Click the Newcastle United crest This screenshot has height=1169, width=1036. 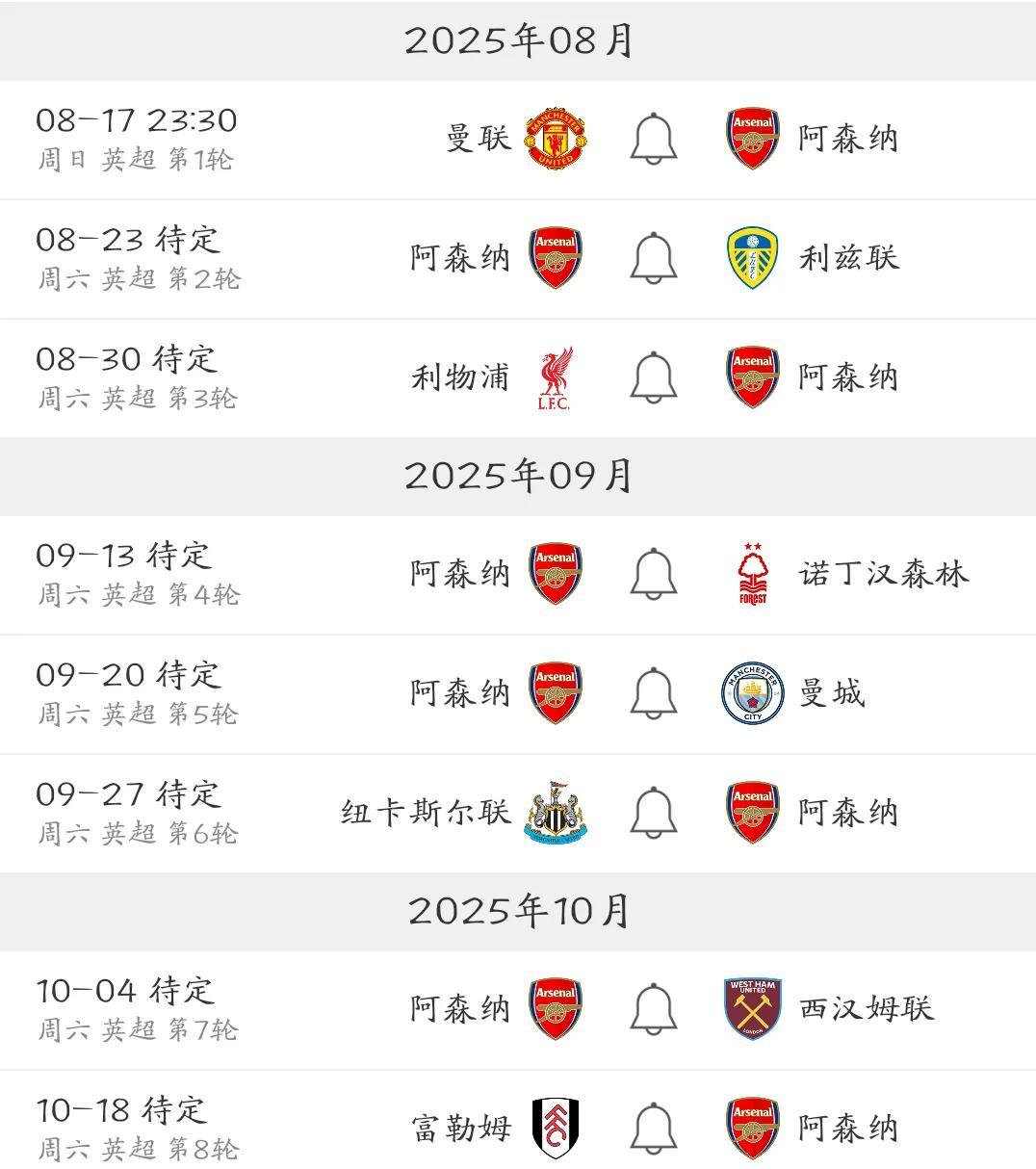pos(556,813)
